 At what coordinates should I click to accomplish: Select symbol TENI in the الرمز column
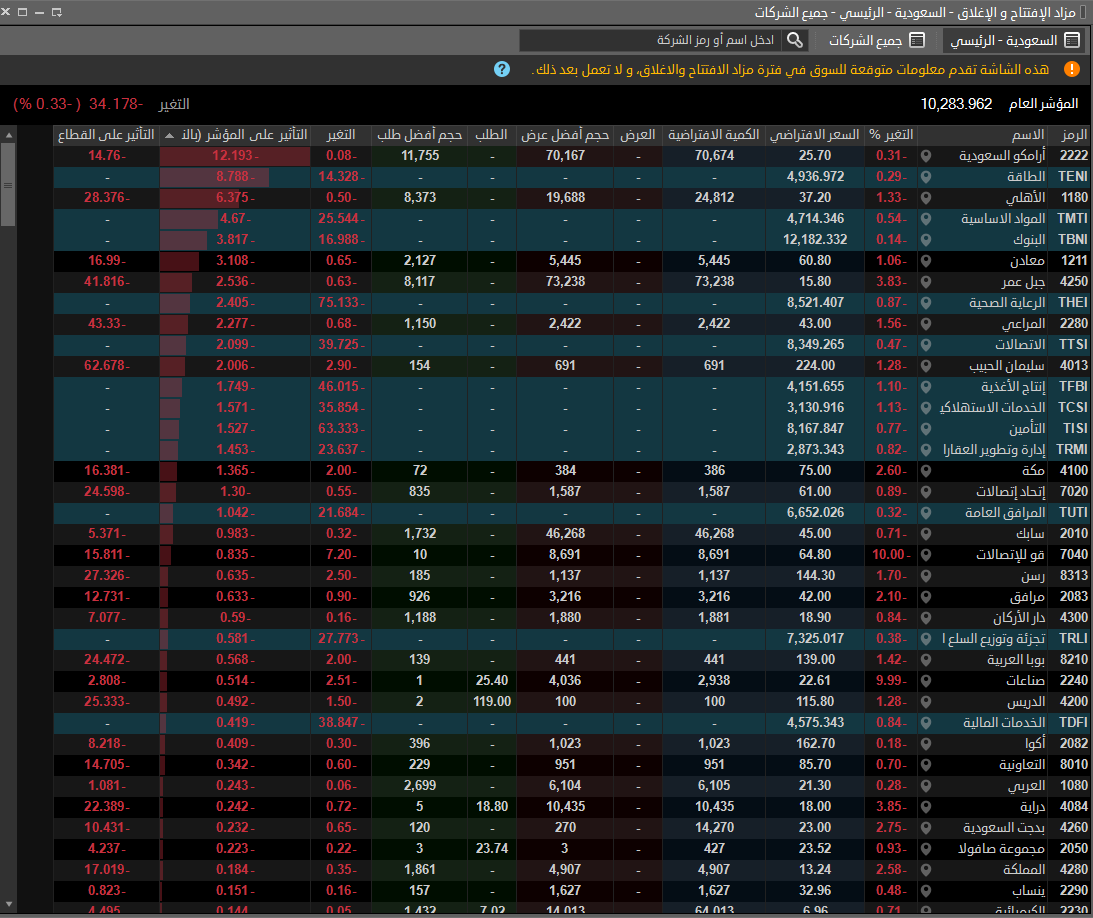[x=1073, y=177]
